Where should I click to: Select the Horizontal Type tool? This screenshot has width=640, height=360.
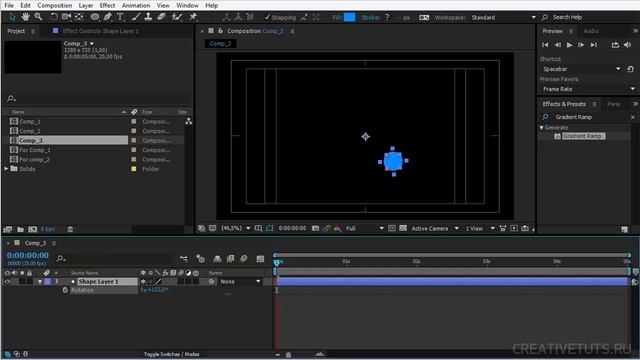(120, 17)
